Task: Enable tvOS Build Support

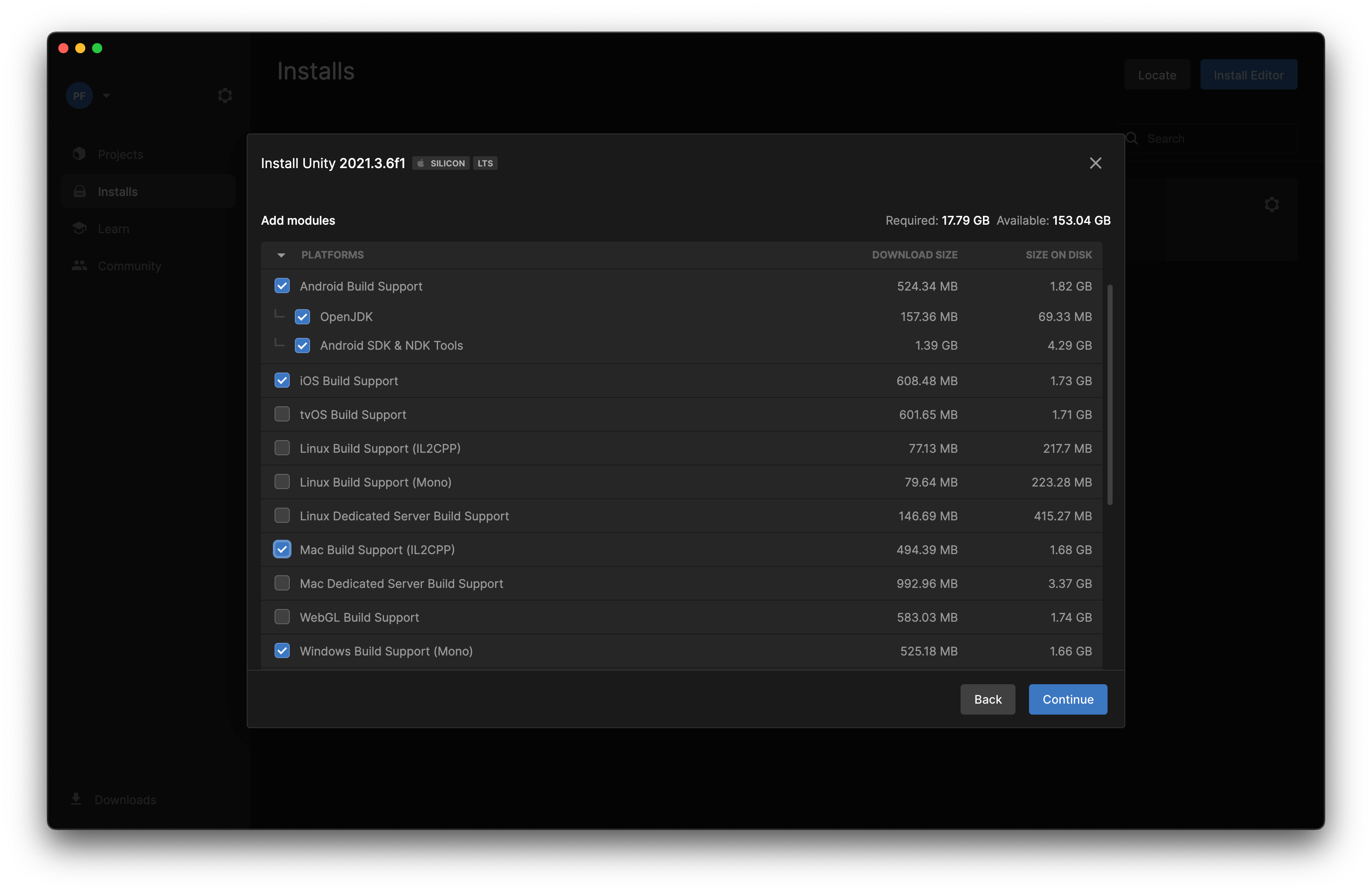Action: pyautogui.click(x=282, y=414)
